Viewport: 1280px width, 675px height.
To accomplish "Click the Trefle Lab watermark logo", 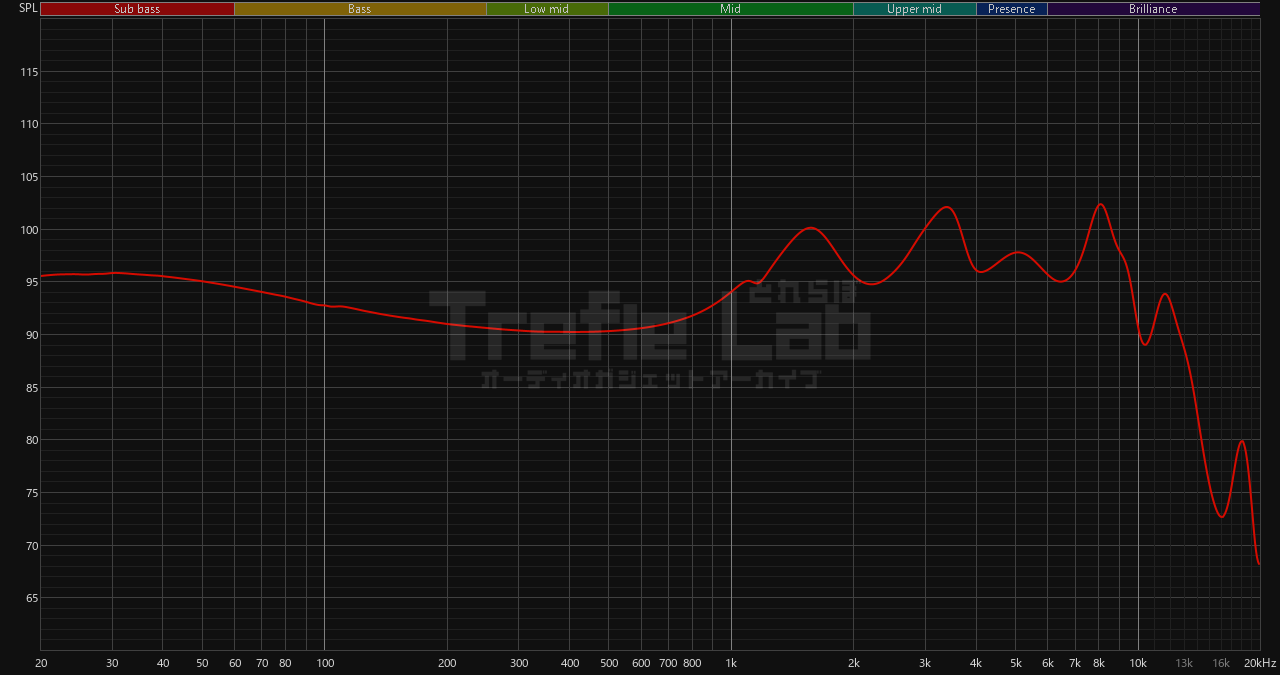I will click(x=649, y=325).
